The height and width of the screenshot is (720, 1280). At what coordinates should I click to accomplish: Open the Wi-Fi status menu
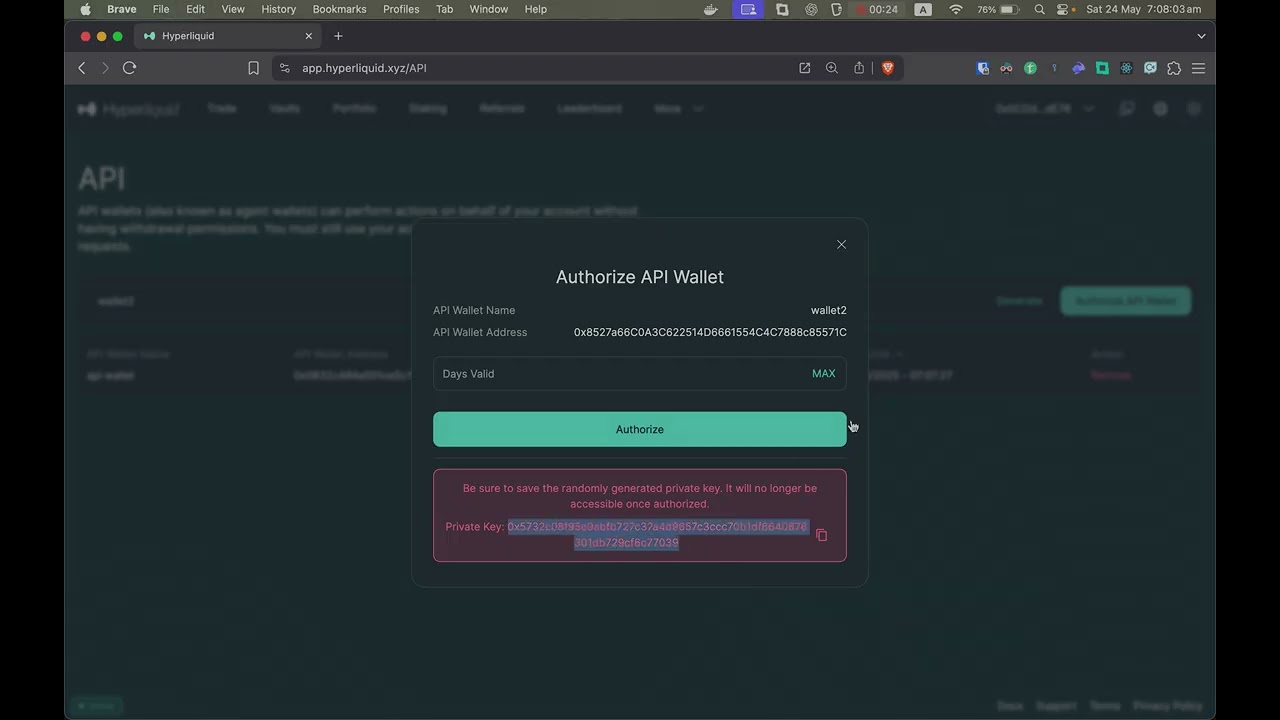pos(956,9)
